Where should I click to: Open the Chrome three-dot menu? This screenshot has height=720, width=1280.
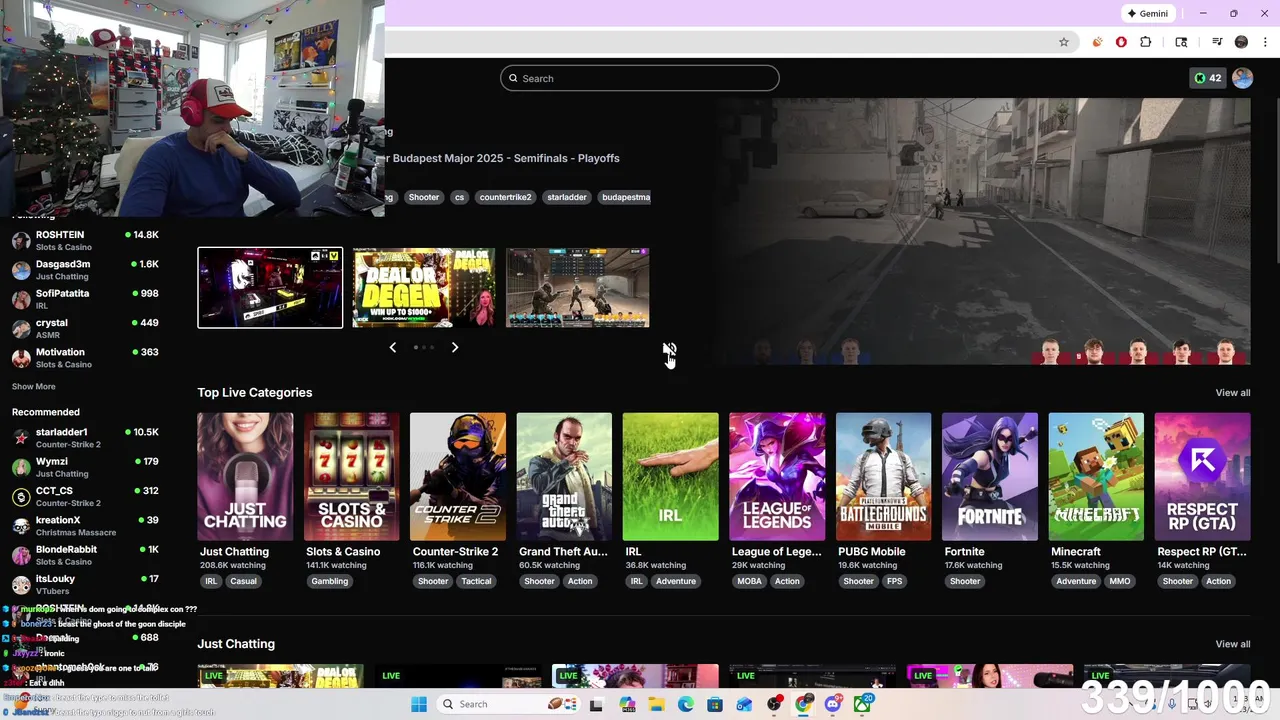click(x=1266, y=42)
